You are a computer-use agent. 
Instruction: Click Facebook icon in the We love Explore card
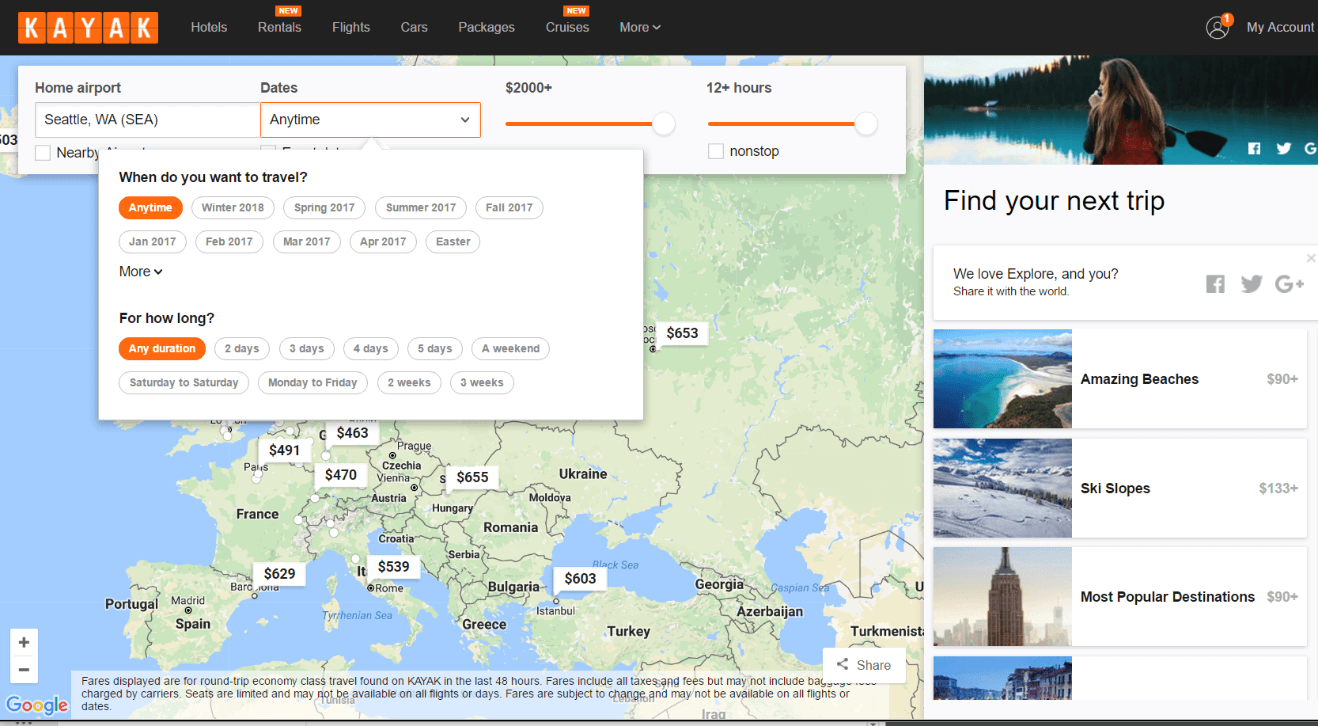1215,284
